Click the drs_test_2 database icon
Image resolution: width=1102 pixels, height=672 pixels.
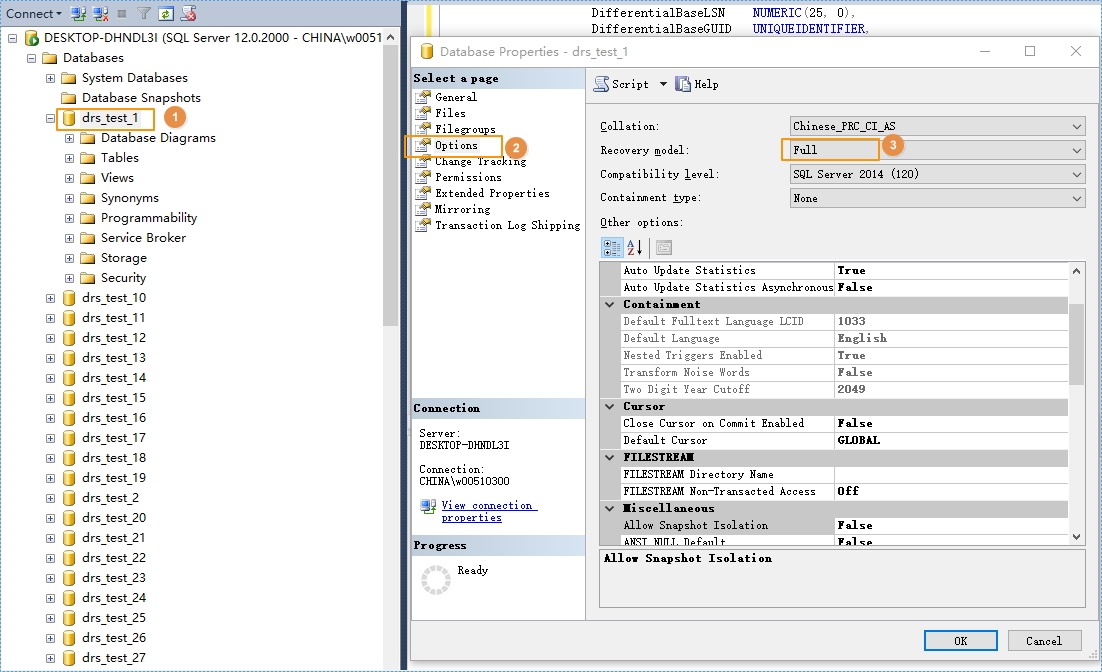tap(69, 498)
